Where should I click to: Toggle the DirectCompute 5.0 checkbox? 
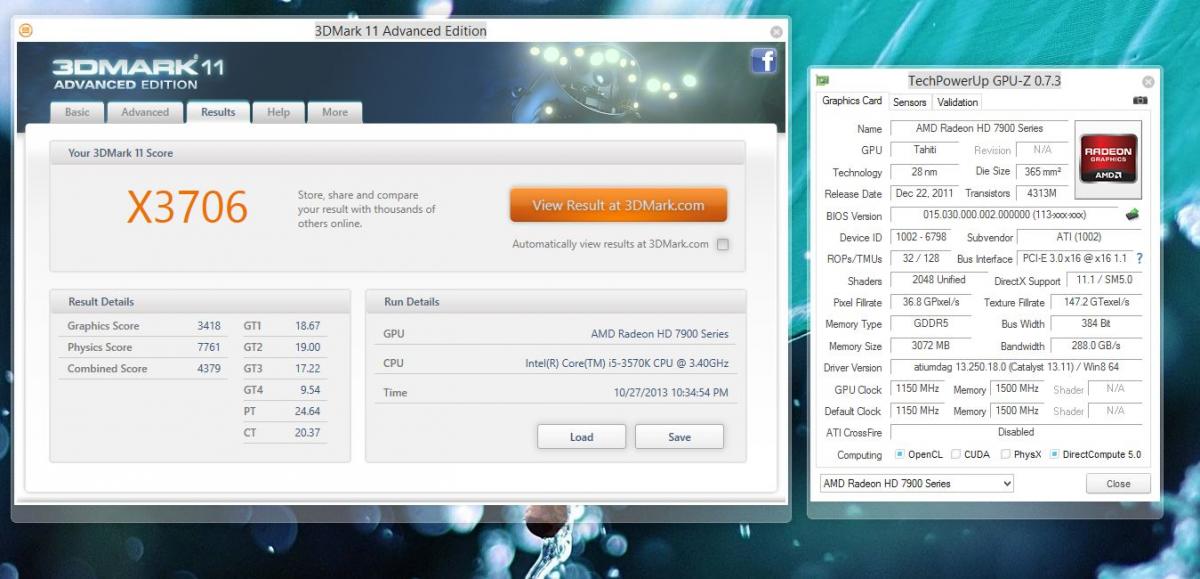1054,454
